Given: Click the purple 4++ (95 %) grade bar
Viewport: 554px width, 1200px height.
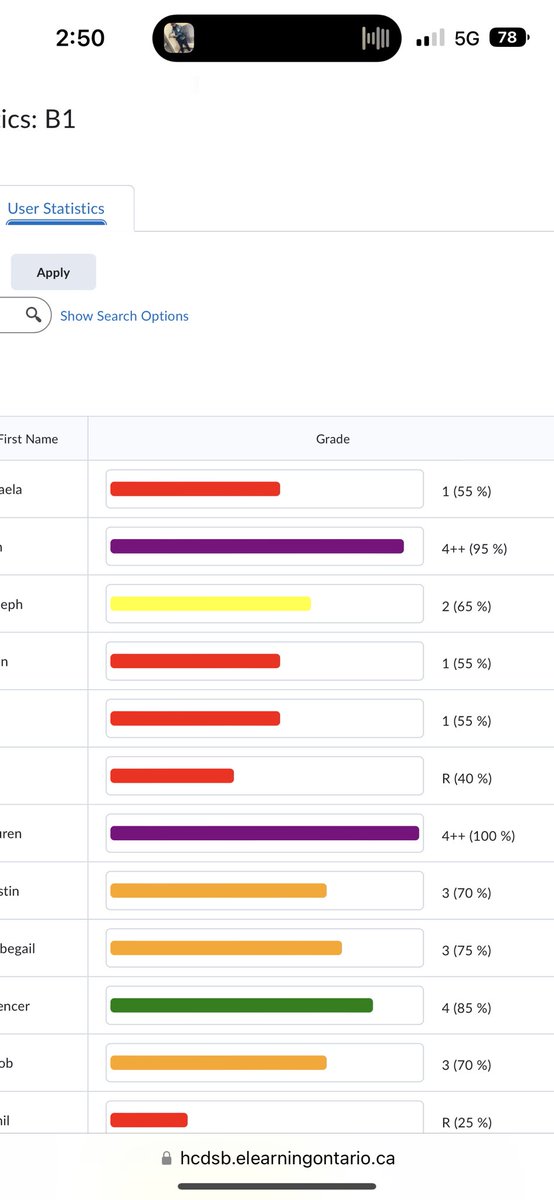Looking at the screenshot, I should click(x=257, y=546).
